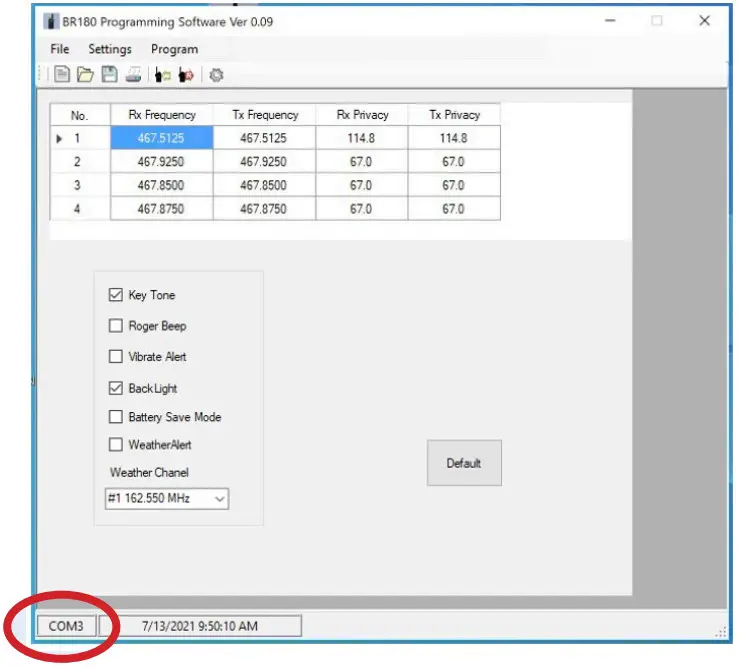Enable Battery Save Mode checkbox
740x668 pixels.
(x=116, y=417)
